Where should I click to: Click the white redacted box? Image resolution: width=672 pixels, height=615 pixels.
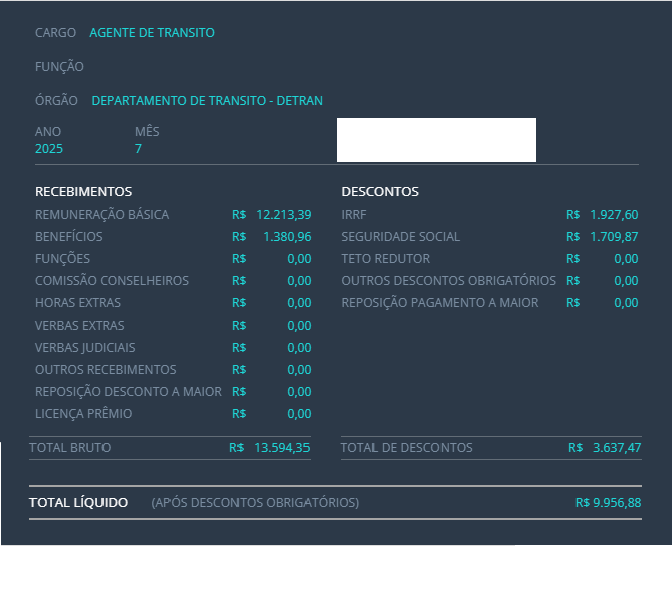[x=436, y=140]
